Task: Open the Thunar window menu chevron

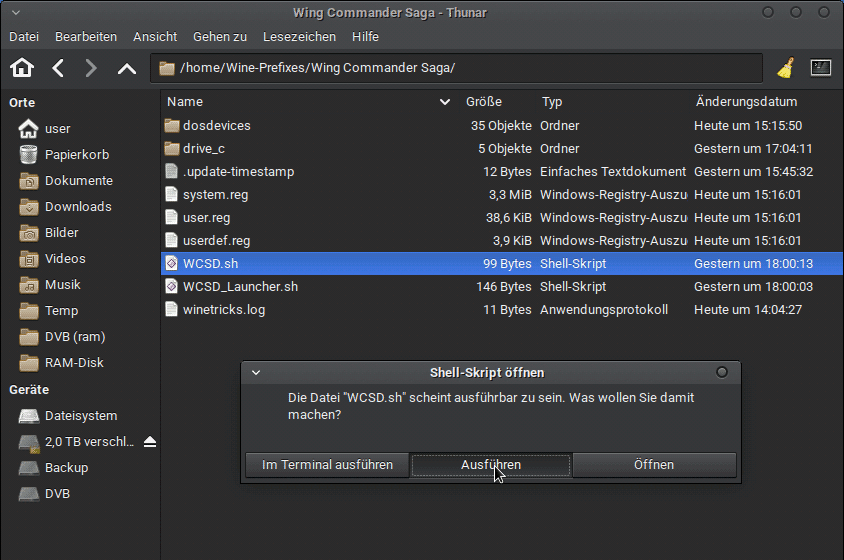Action: click(x=16, y=12)
